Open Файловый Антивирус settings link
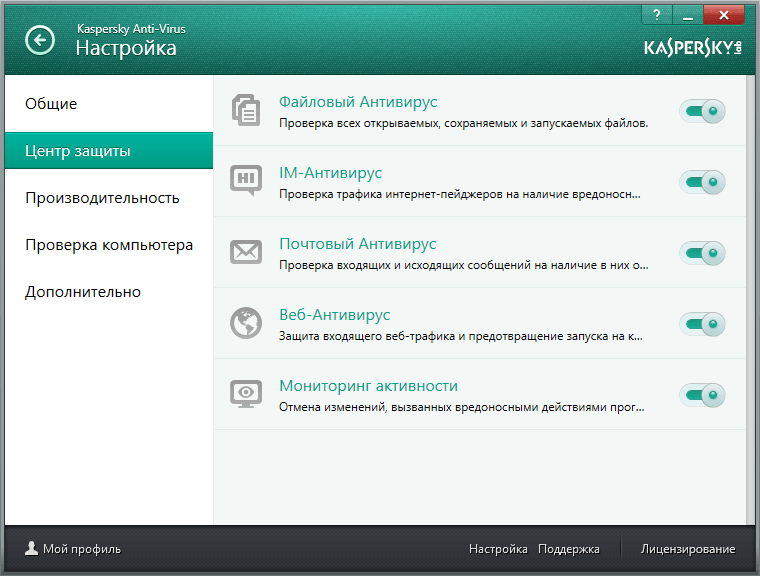The width and height of the screenshot is (760, 576). (x=358, y=102)
